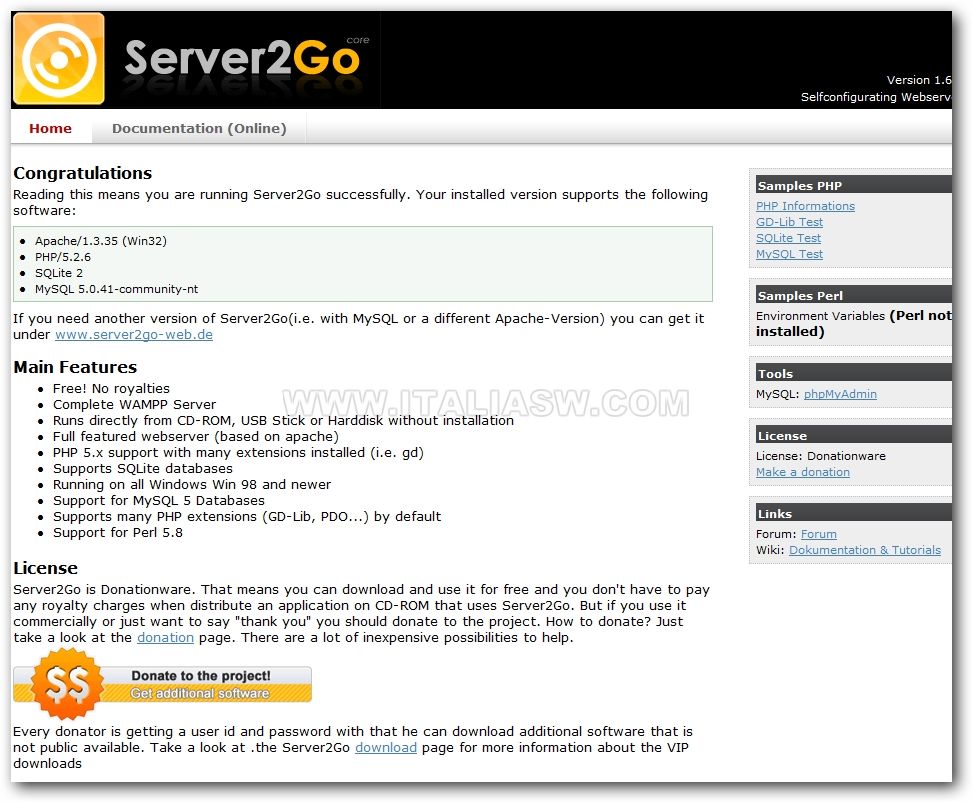Click Running on all Windows Win 98 line
Image resolution: width=972 pixels, height=802 pixels.
click(x=192, y=485)
